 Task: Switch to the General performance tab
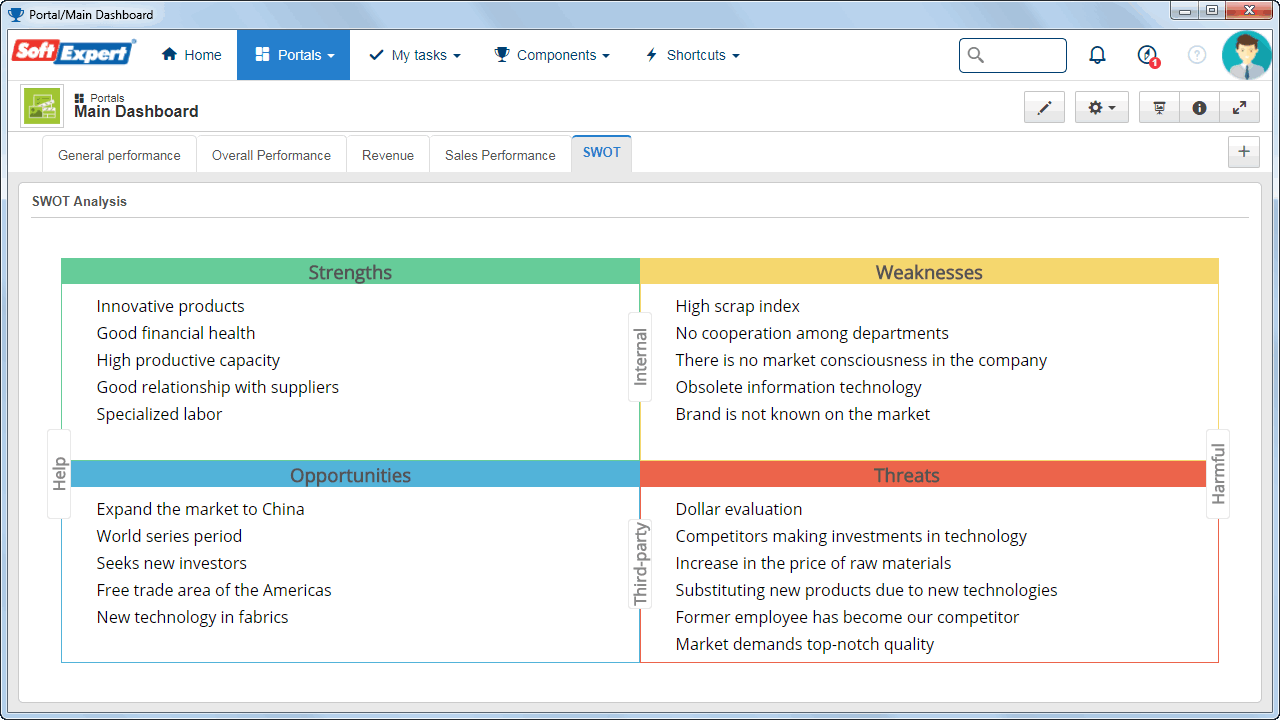[119, 155]
